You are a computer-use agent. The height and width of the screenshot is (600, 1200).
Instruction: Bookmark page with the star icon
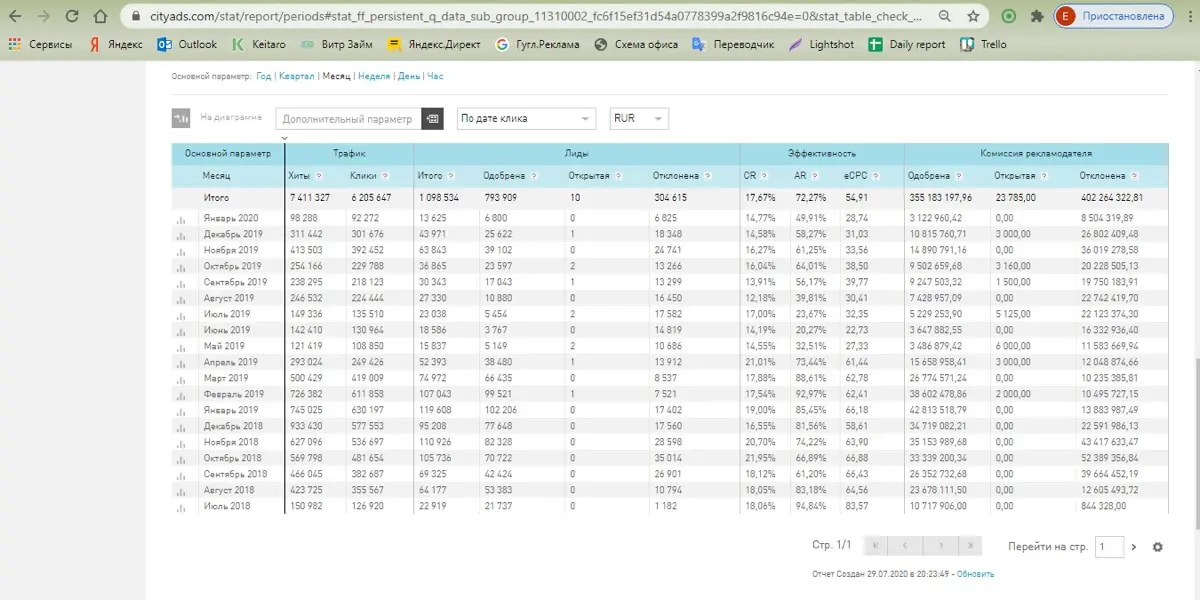pos(973,16)
